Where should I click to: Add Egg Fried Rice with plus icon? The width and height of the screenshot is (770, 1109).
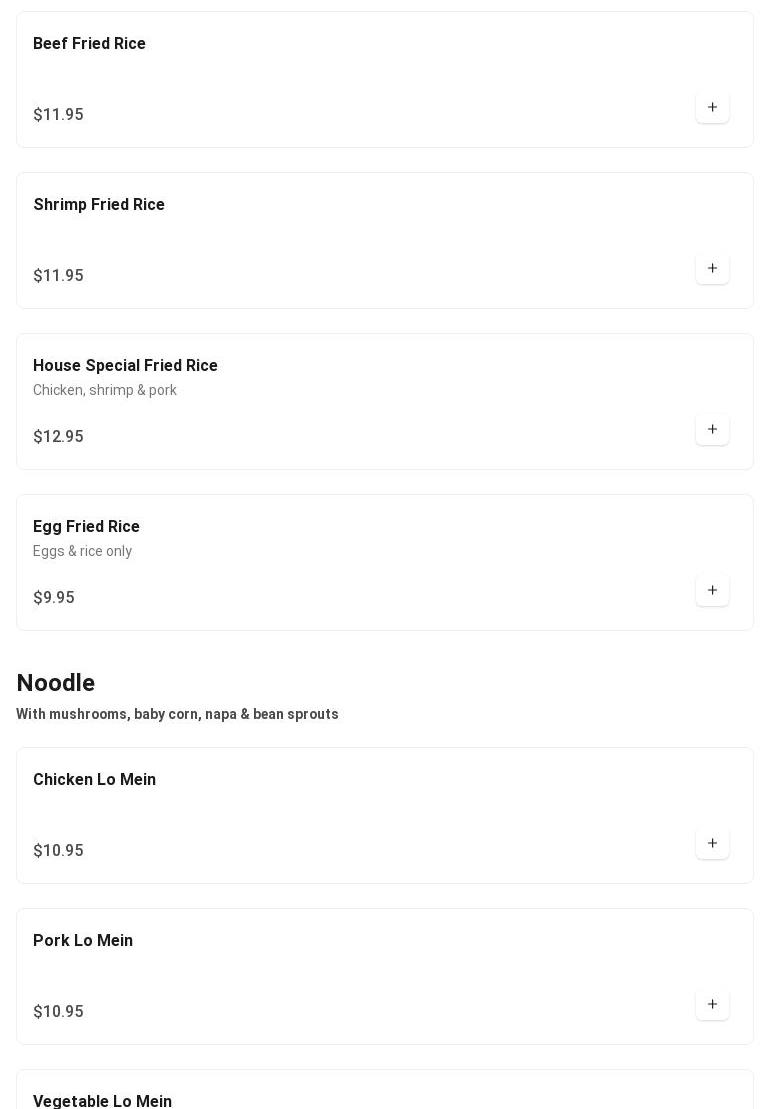point(712,591)
